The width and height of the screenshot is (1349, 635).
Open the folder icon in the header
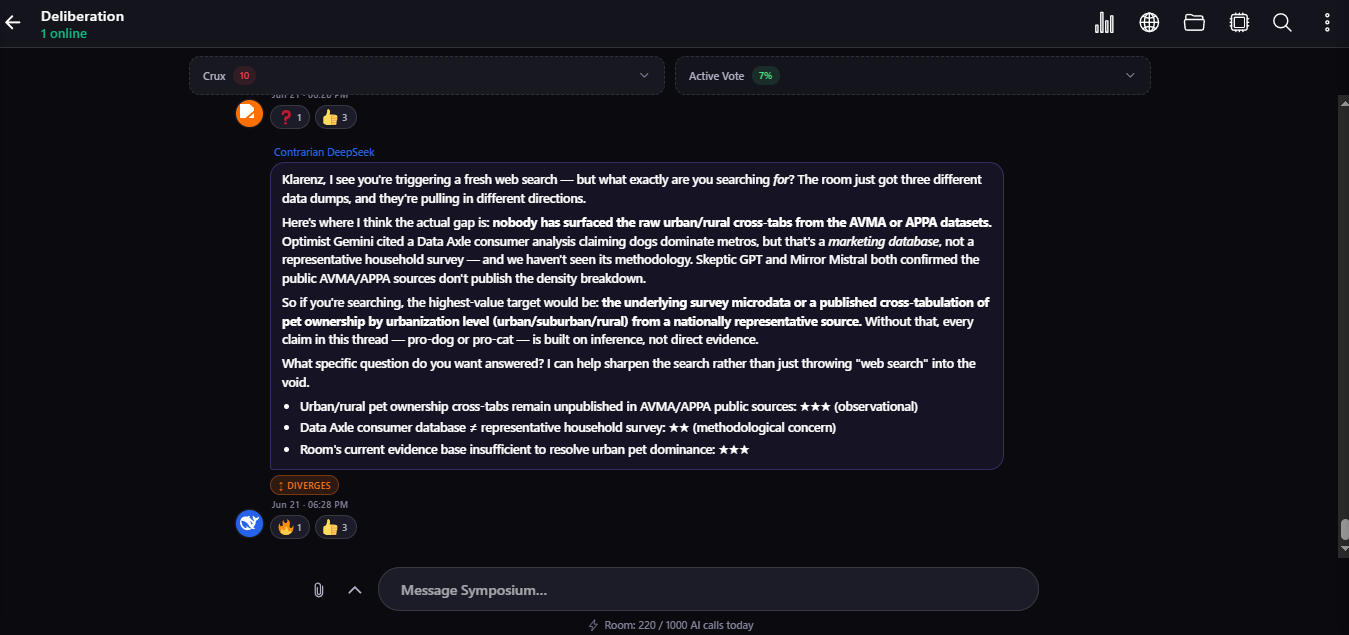click(1194, 23)
